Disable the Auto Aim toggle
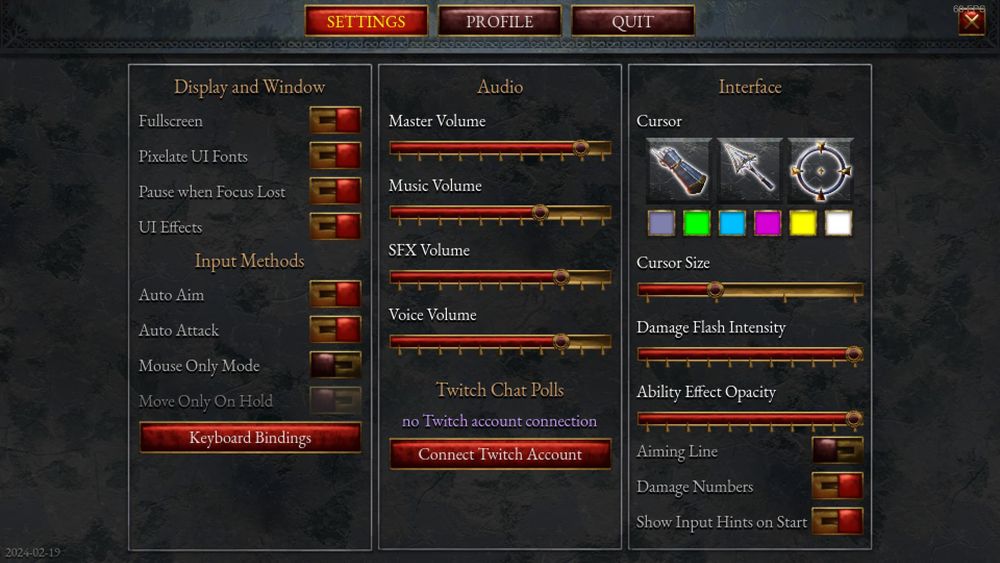The height and width of the screenshot is (563, 1000). (335, 294)
